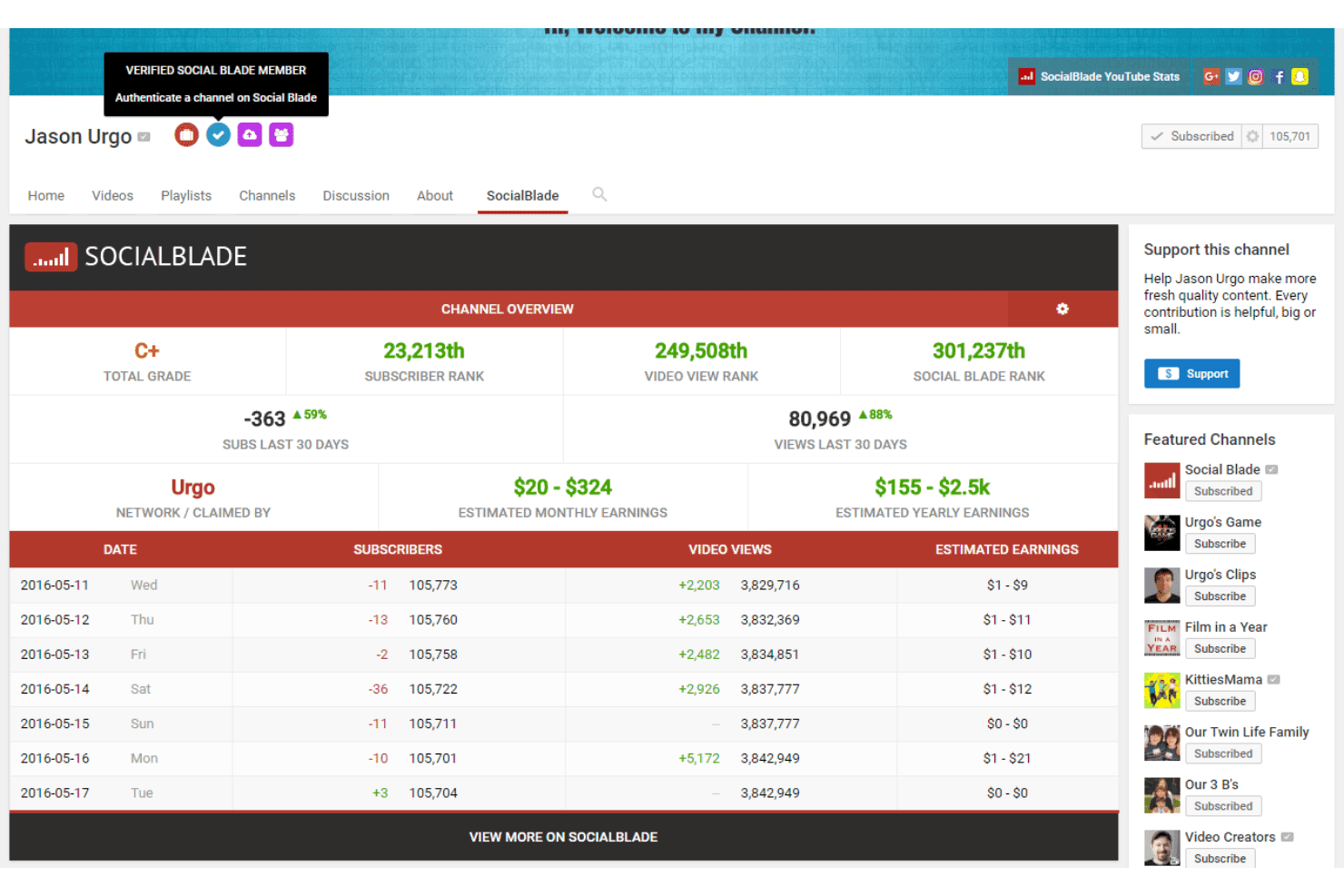Open the Channels tab
Screen dimensions: 1344x896
pos(267,195)
